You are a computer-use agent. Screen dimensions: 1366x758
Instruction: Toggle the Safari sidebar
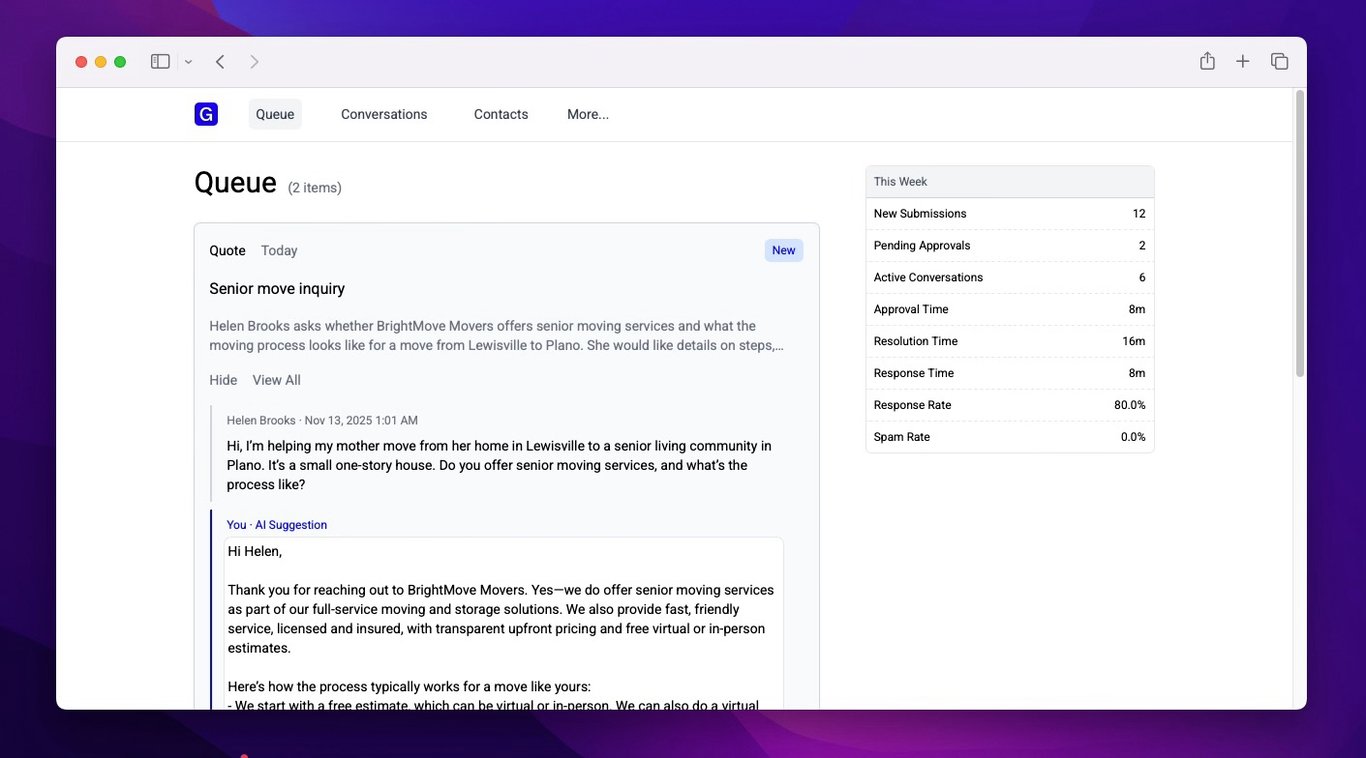click(160, 61)
